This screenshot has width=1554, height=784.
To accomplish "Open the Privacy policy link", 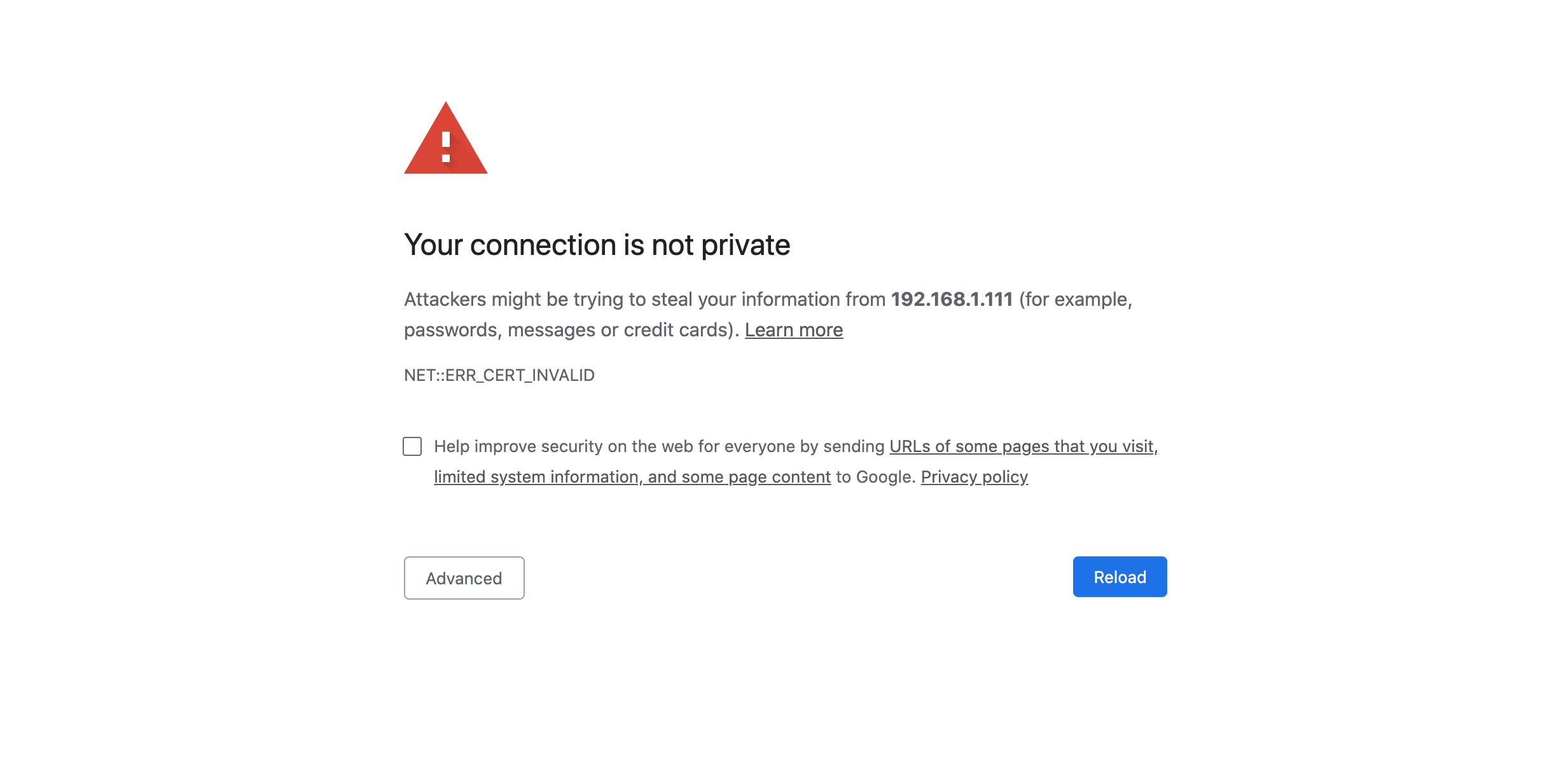I will (975, 477).
